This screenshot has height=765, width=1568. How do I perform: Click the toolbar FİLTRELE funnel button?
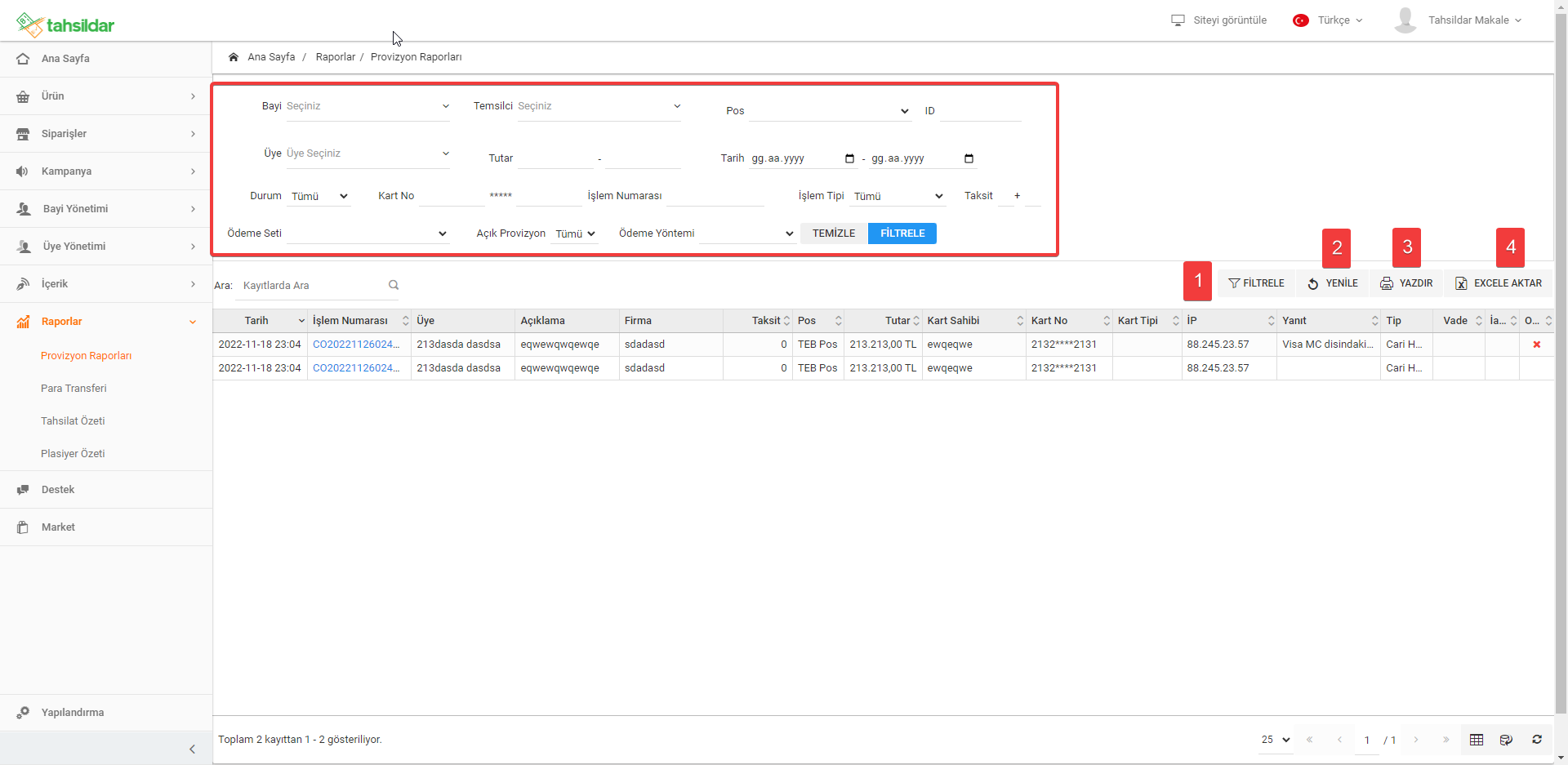[1256, 283]
